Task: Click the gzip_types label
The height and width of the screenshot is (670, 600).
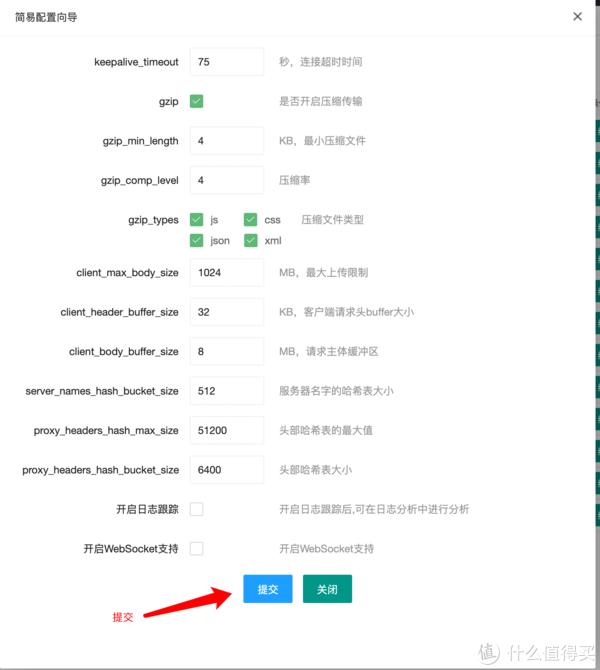Action: [x=153, y=220]
